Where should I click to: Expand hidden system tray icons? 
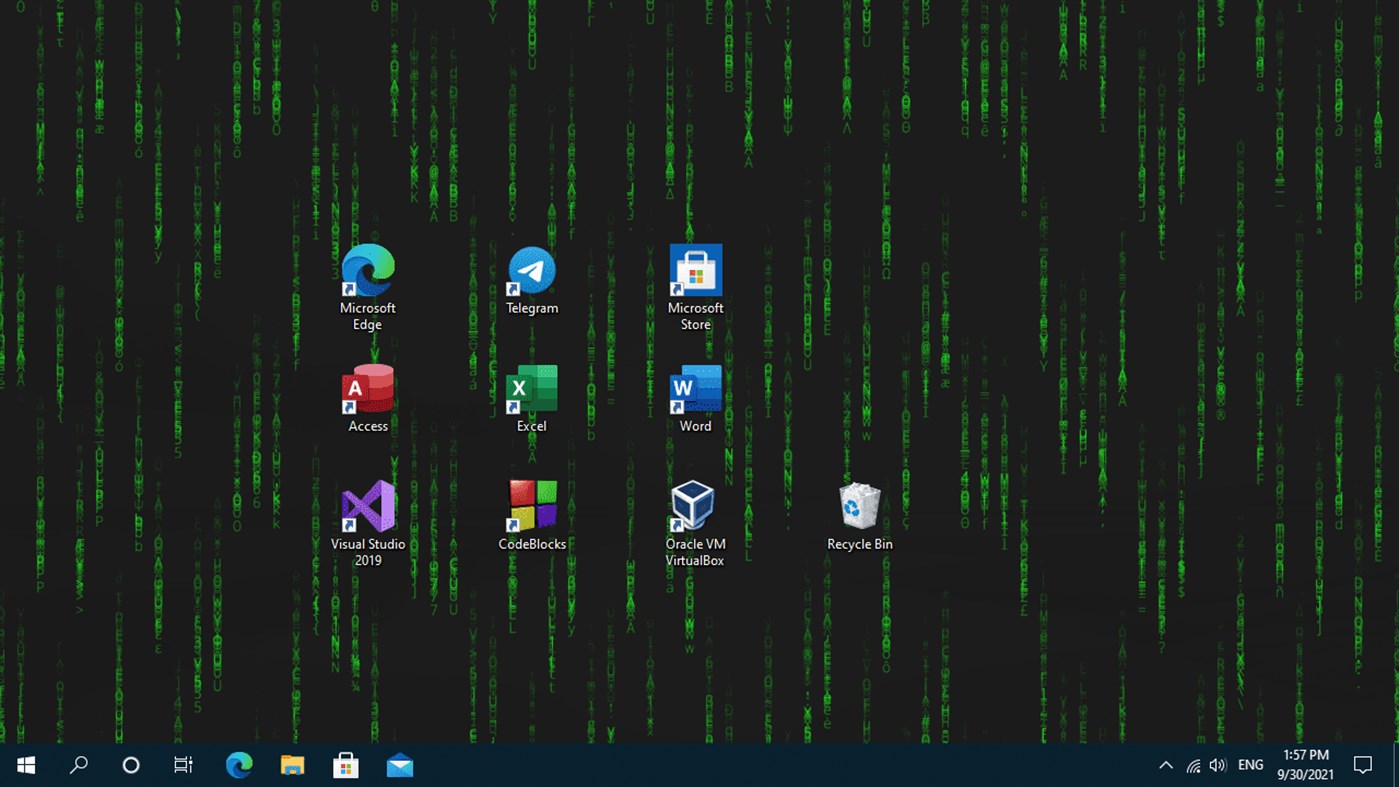[1165, 764]
